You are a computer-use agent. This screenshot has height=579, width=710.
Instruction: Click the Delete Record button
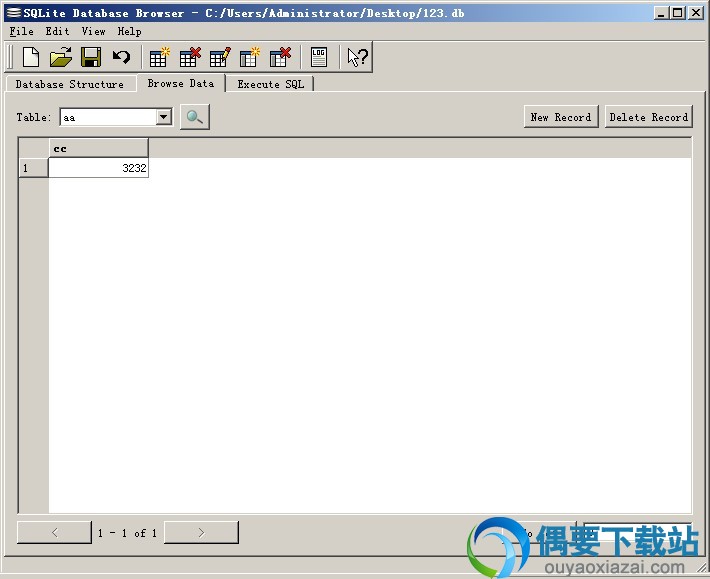(648, 117)
